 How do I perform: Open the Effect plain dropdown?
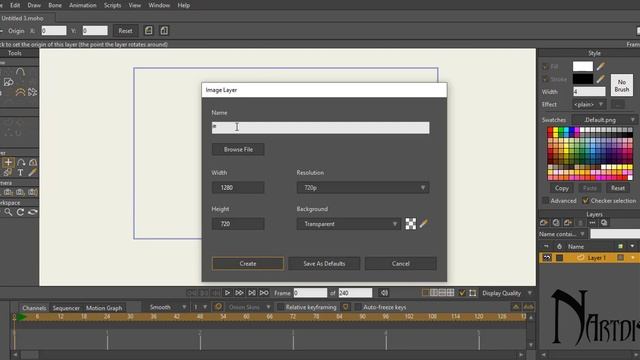point(589,104)
